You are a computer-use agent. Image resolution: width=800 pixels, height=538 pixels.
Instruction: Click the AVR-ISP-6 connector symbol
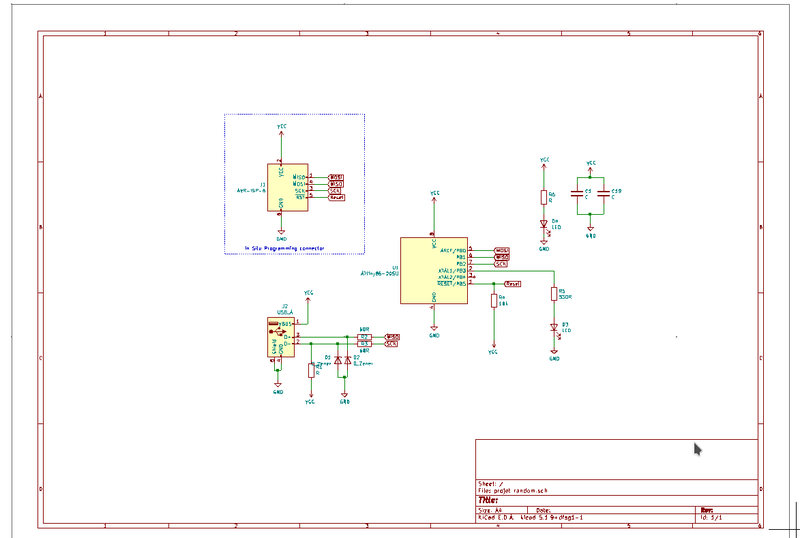[x=281, y=187]
